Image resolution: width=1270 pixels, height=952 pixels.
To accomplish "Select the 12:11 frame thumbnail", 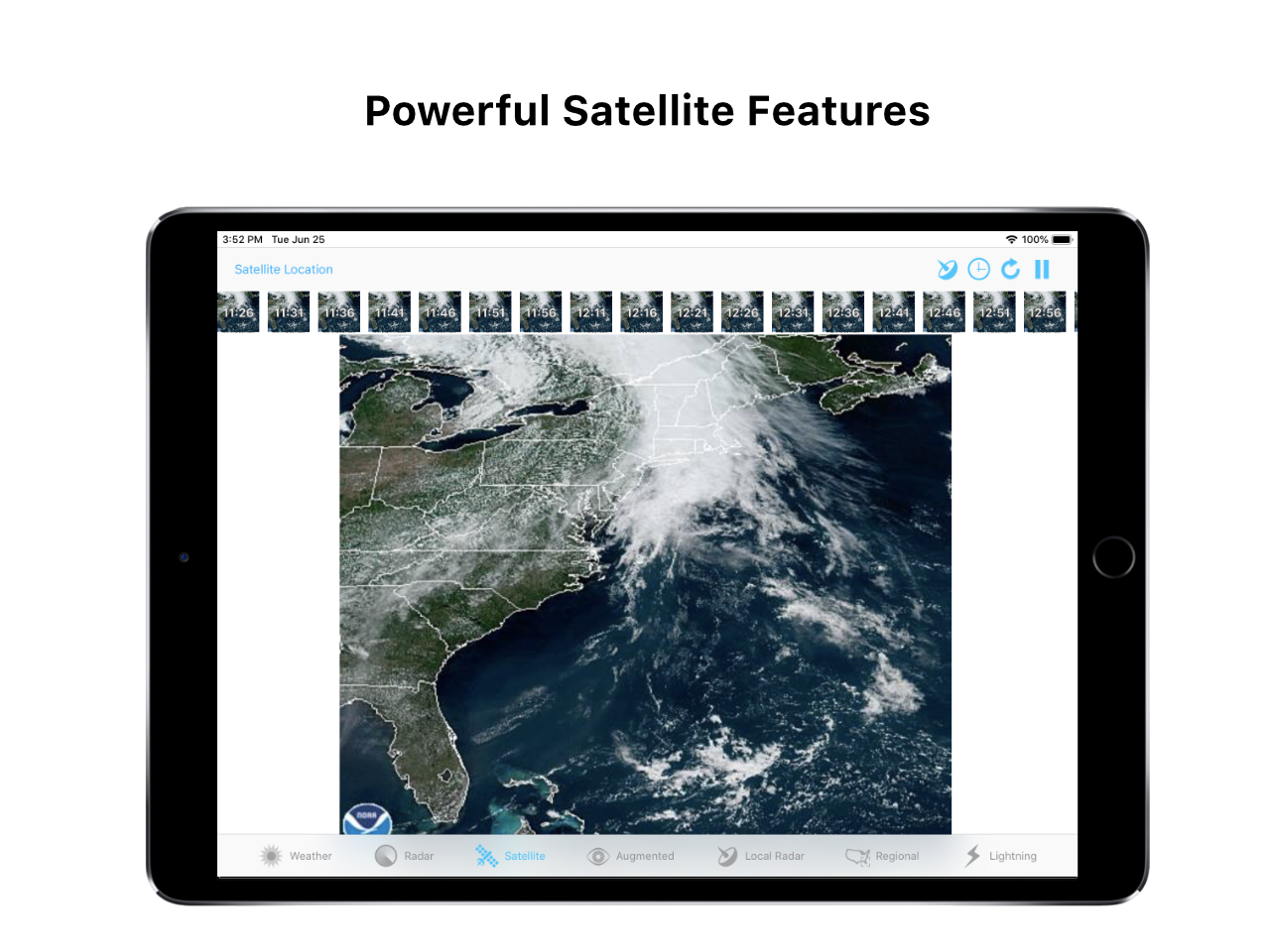I will (x=591, y=311).
